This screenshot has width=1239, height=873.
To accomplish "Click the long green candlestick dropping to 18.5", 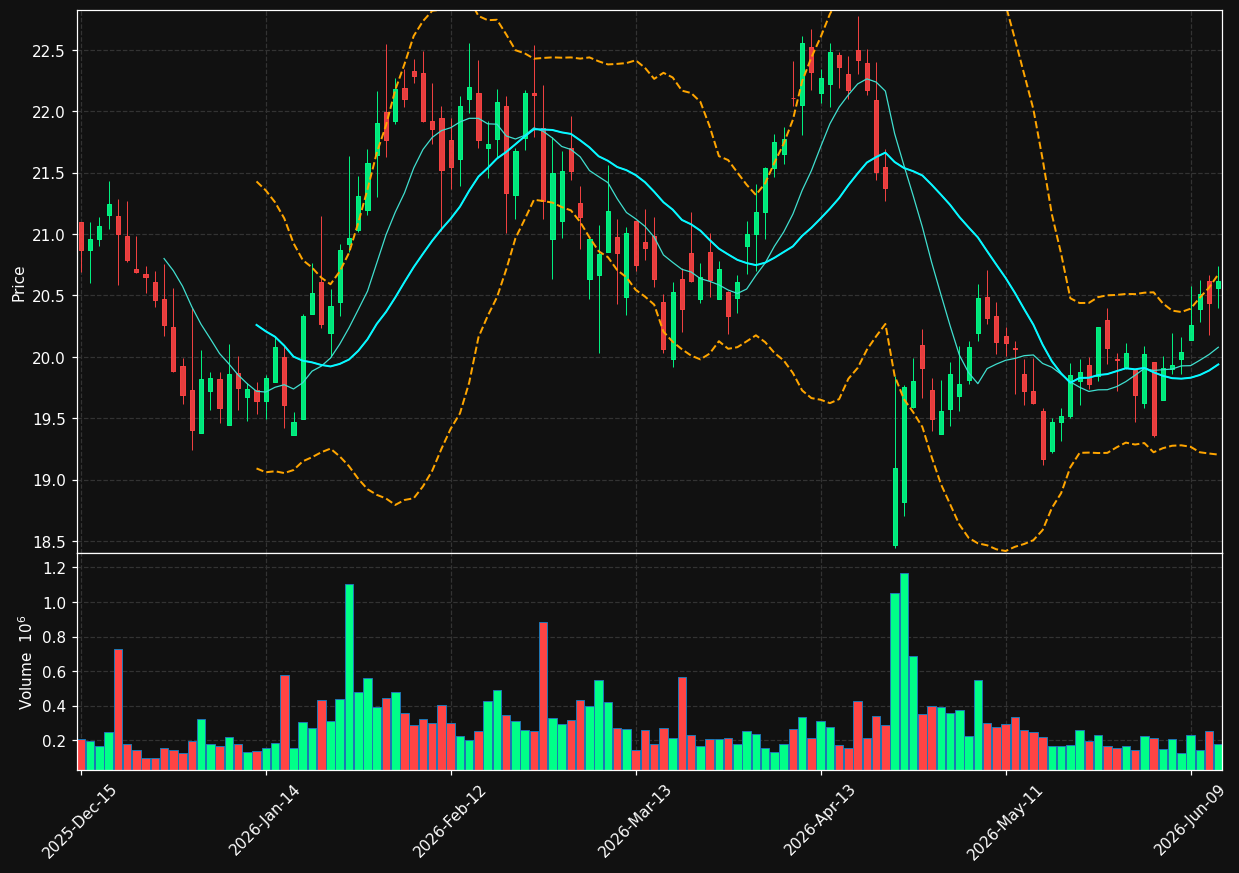I will tap(895, 507).
